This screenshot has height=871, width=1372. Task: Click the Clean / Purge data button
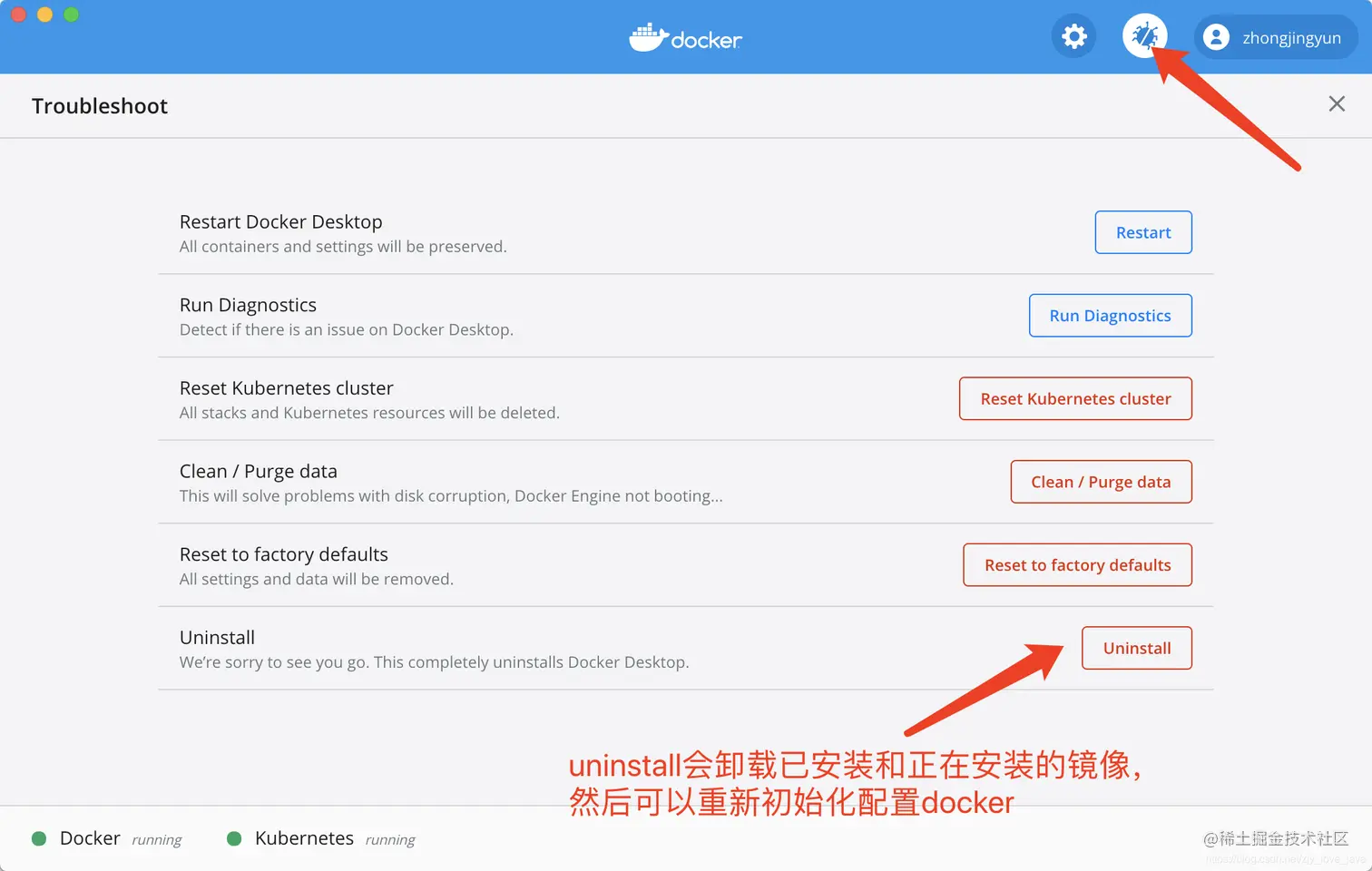pos(1101,482)
